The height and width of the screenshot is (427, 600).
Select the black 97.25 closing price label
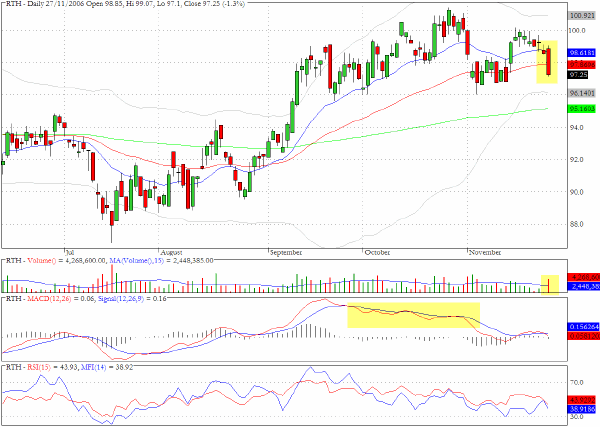[578, 75]
